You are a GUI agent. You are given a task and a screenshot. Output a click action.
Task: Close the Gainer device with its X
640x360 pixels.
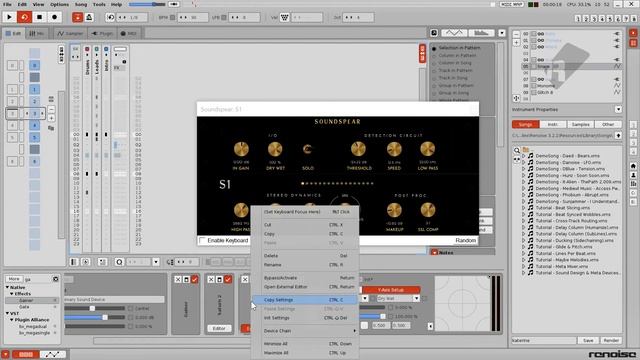coord(178,279)
